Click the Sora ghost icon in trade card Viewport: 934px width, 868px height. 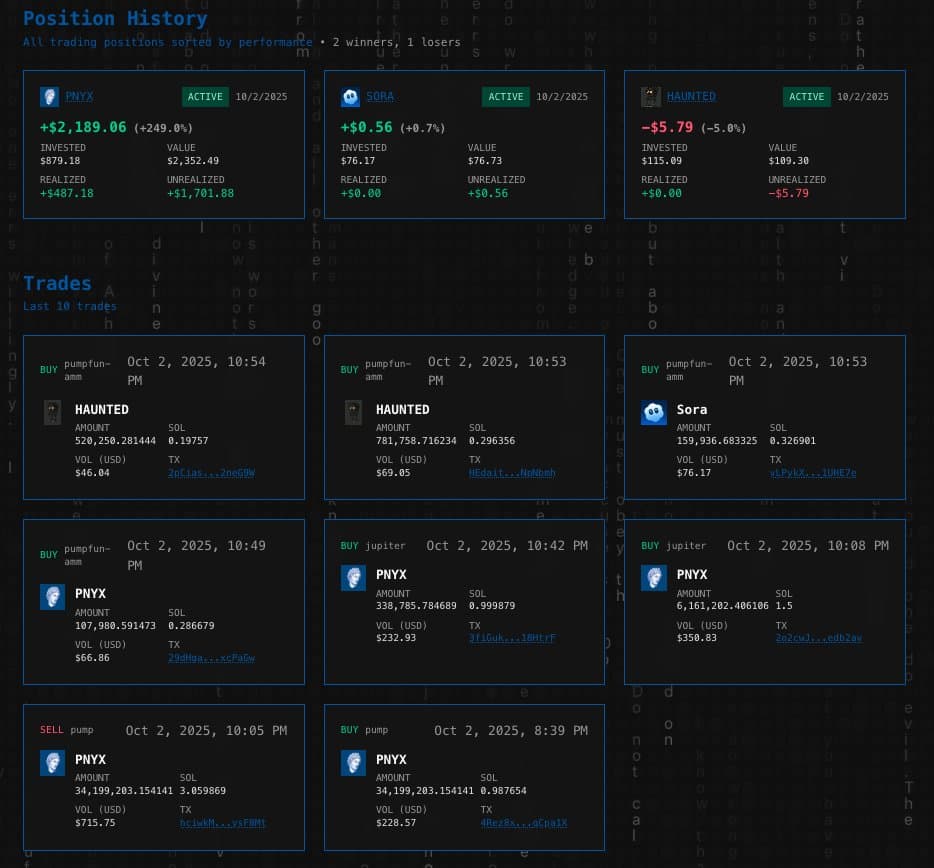[x=653, y=412]
